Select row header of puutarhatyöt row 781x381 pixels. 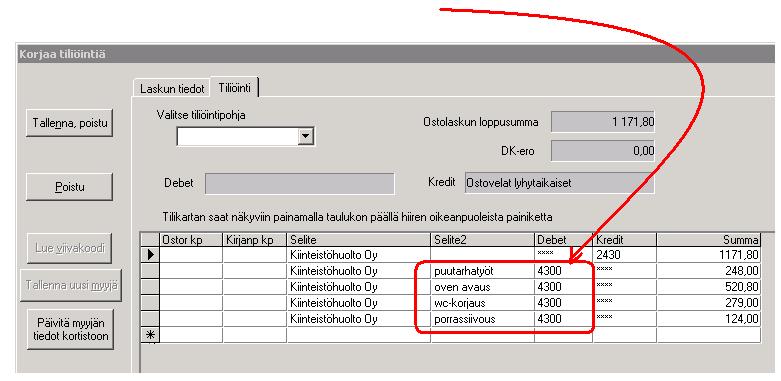point(150,271)
